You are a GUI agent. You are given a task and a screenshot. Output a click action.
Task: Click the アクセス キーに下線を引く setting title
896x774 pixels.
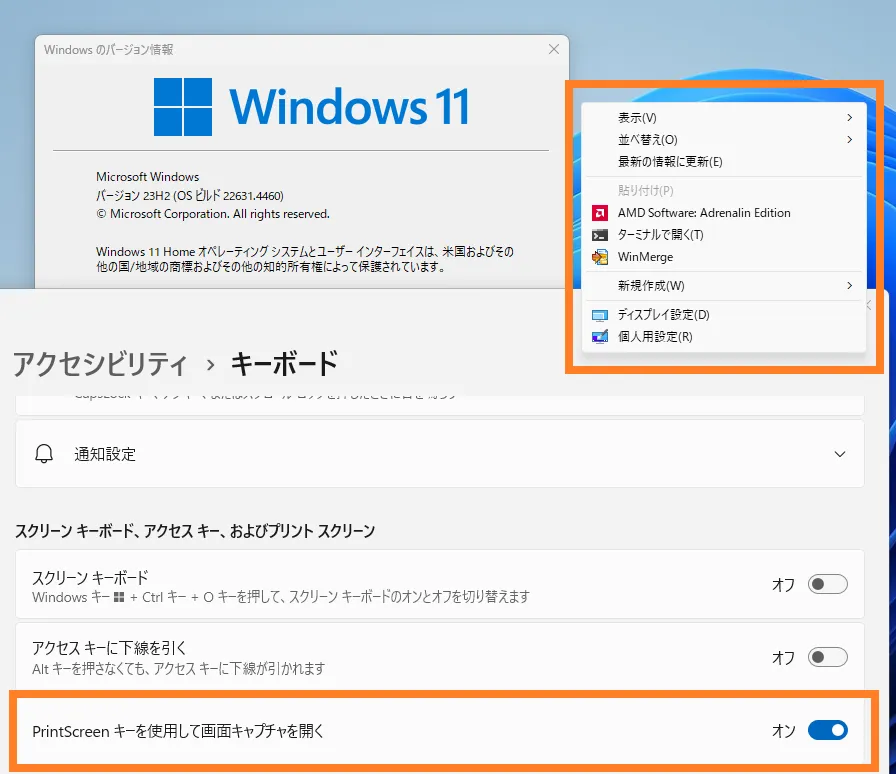pos(109,648)
